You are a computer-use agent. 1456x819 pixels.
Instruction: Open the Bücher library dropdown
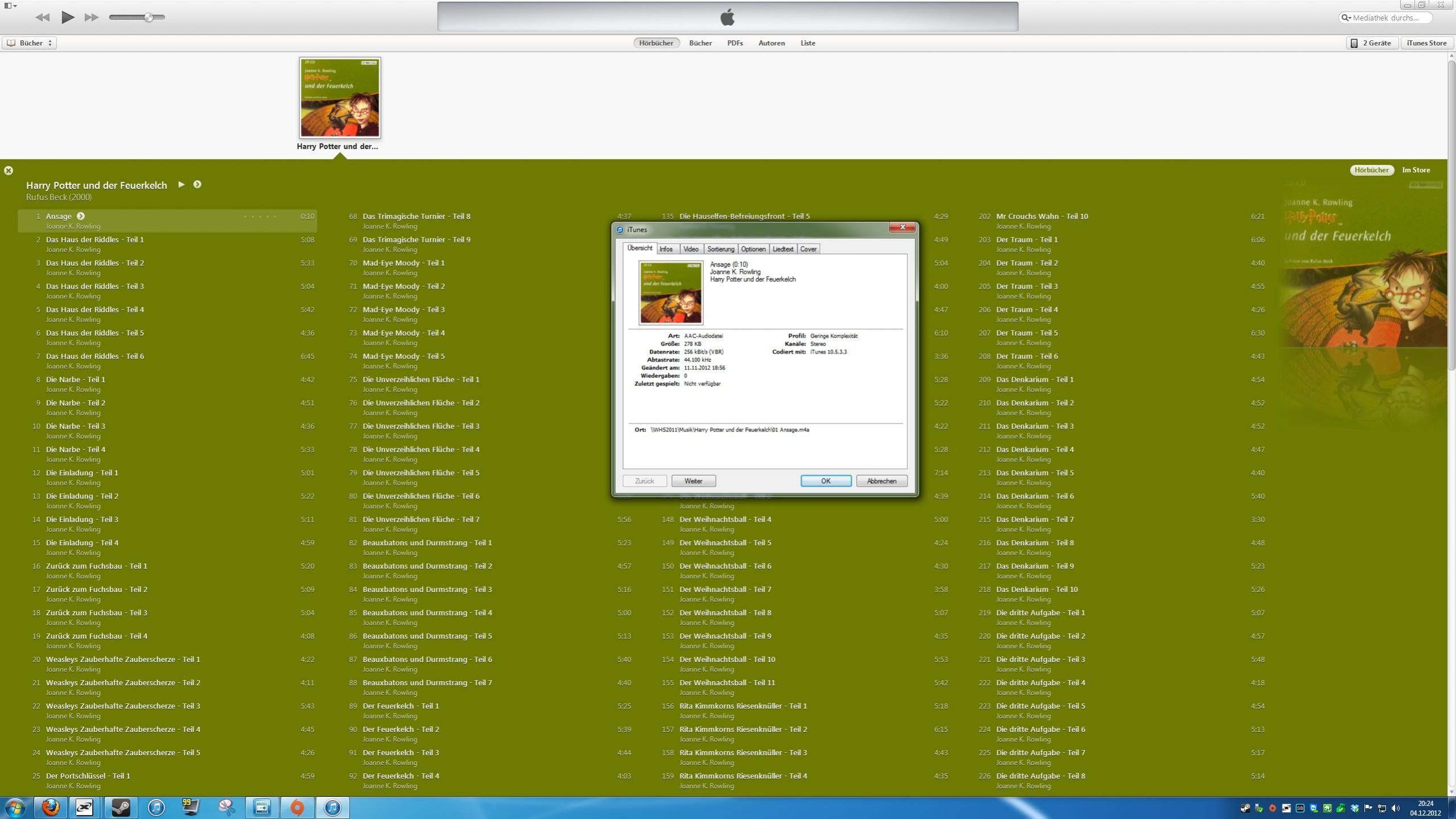pyautogui.click(x=30, y=43)
